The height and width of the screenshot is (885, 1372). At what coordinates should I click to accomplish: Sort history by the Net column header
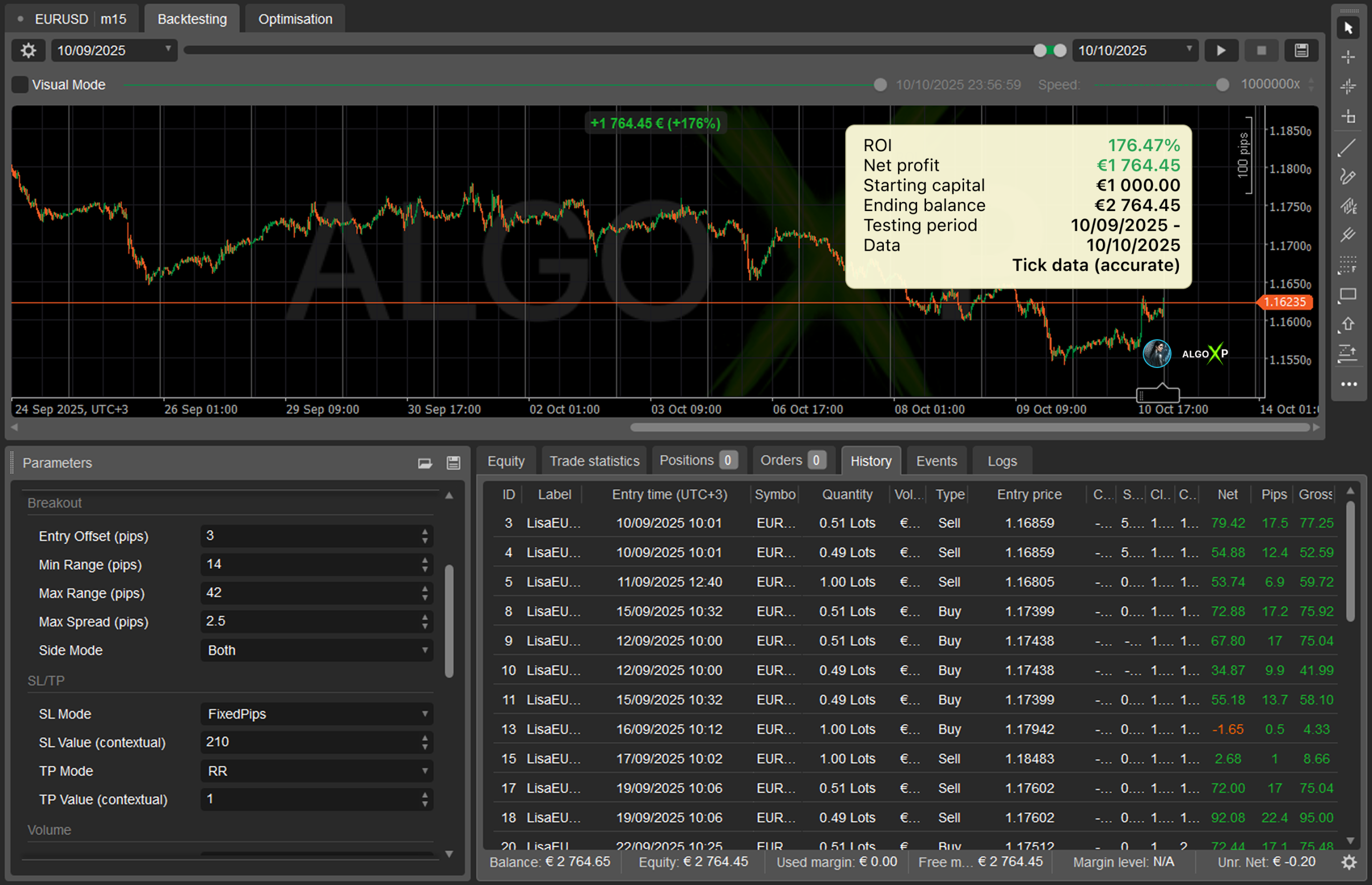click(1227, 494)
